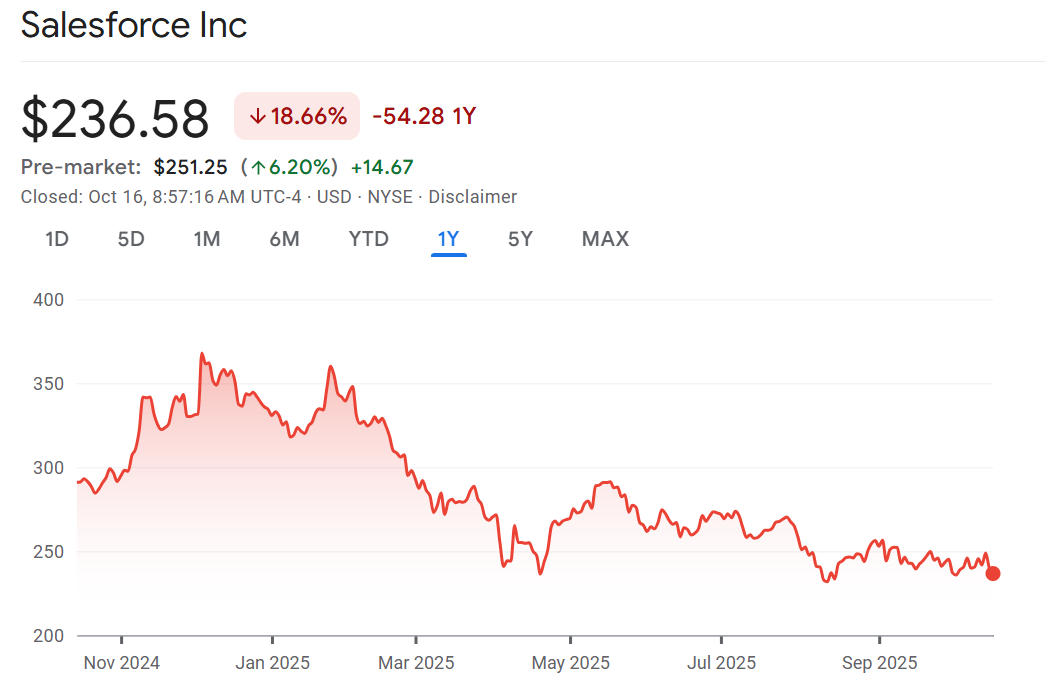Switch to the 5D range tab
The image size is (1045, 690).
131,239
